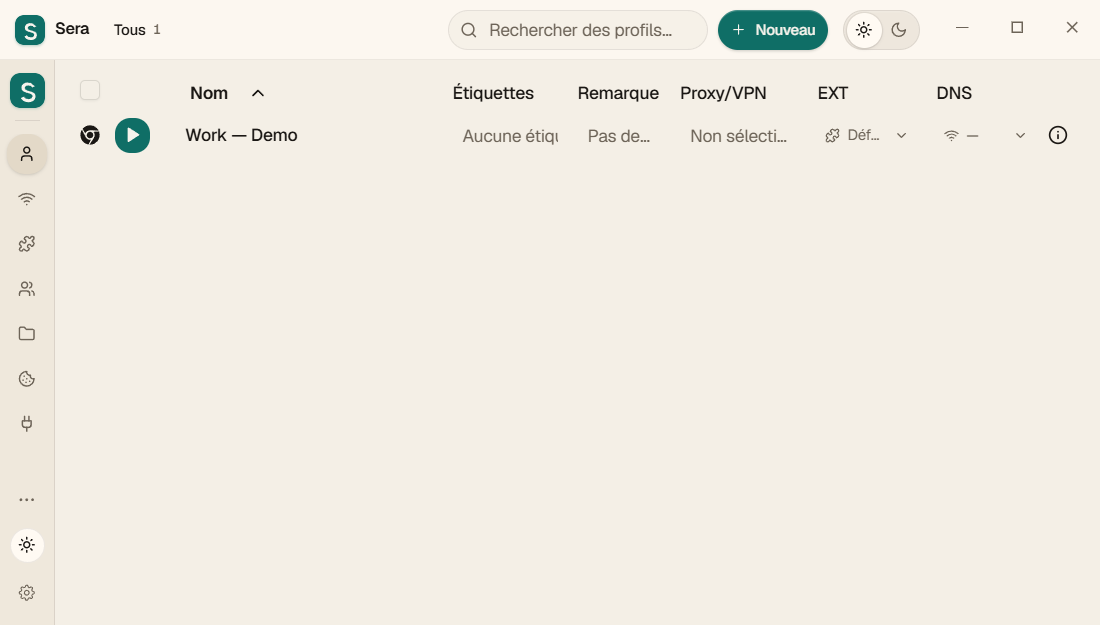Open the Folder icon in sidebar
This screenshot has height=625, width=1100.
click(x=27, y=333)
